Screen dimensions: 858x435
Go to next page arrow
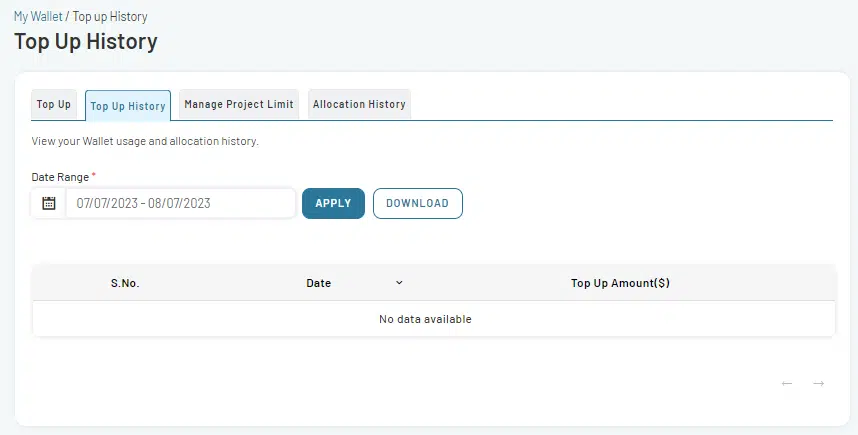(818, 383)
